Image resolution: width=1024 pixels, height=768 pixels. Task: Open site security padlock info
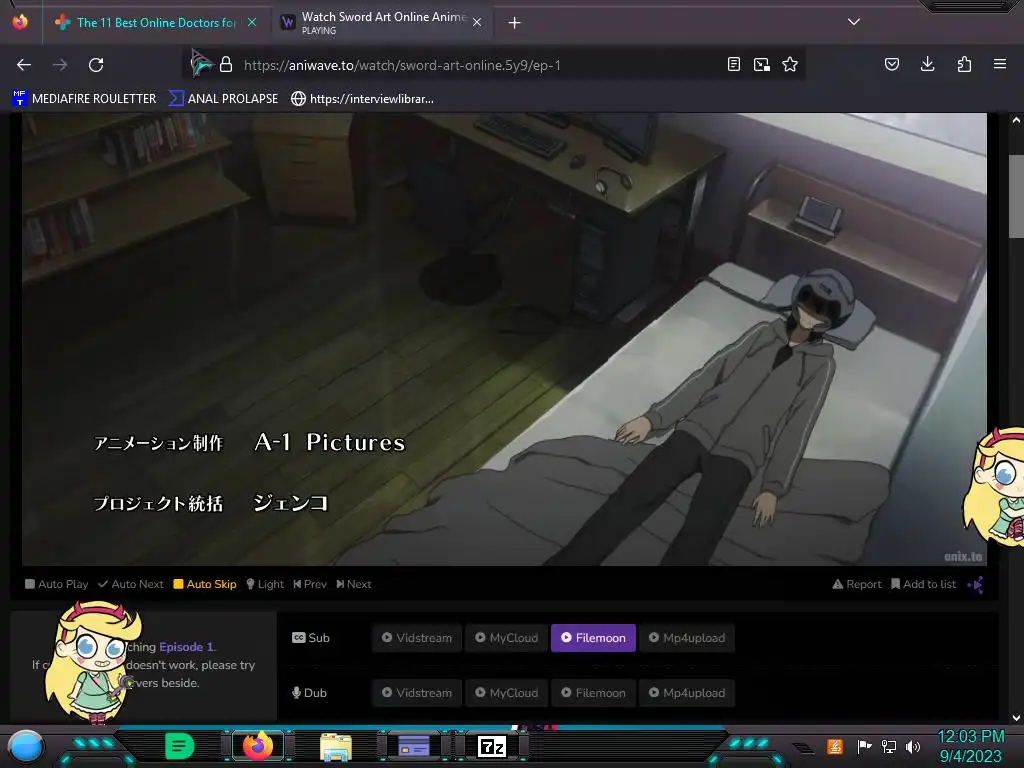[226, 65]
